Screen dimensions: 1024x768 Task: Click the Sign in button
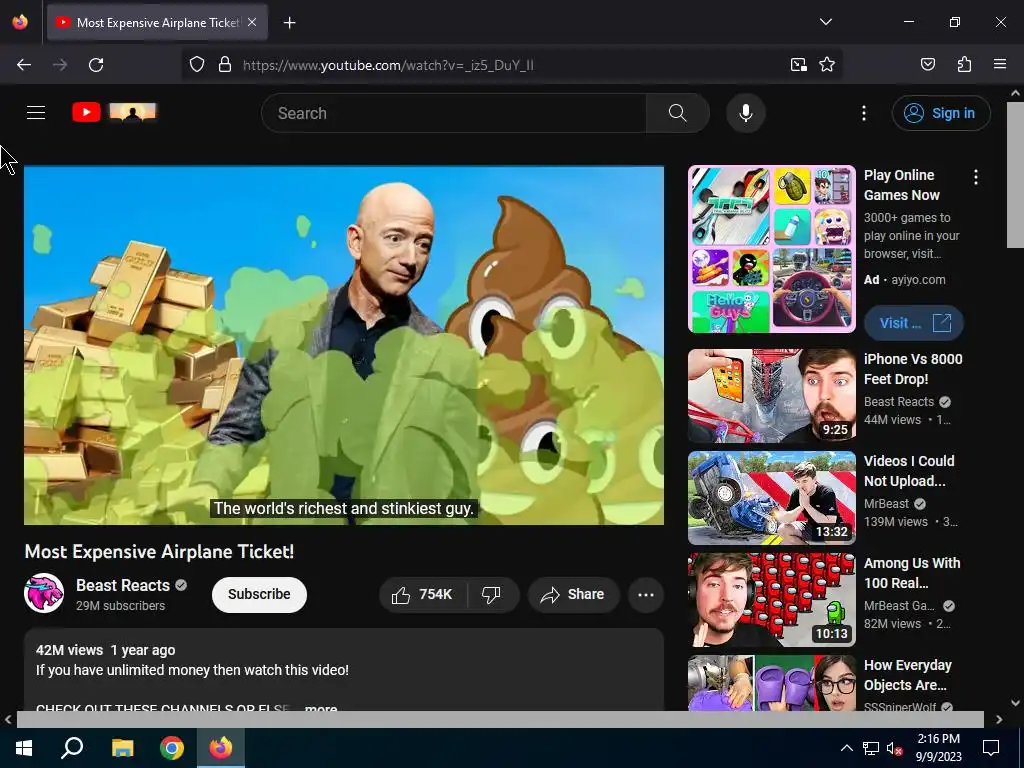pyautogui.click(x=940, y=113)
